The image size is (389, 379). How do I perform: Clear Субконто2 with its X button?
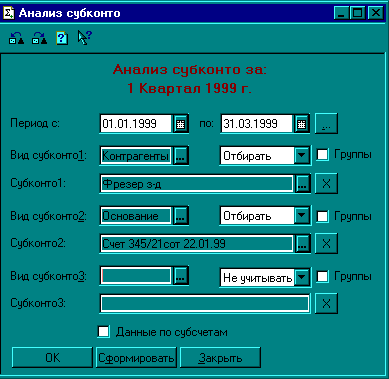(326, 243)
